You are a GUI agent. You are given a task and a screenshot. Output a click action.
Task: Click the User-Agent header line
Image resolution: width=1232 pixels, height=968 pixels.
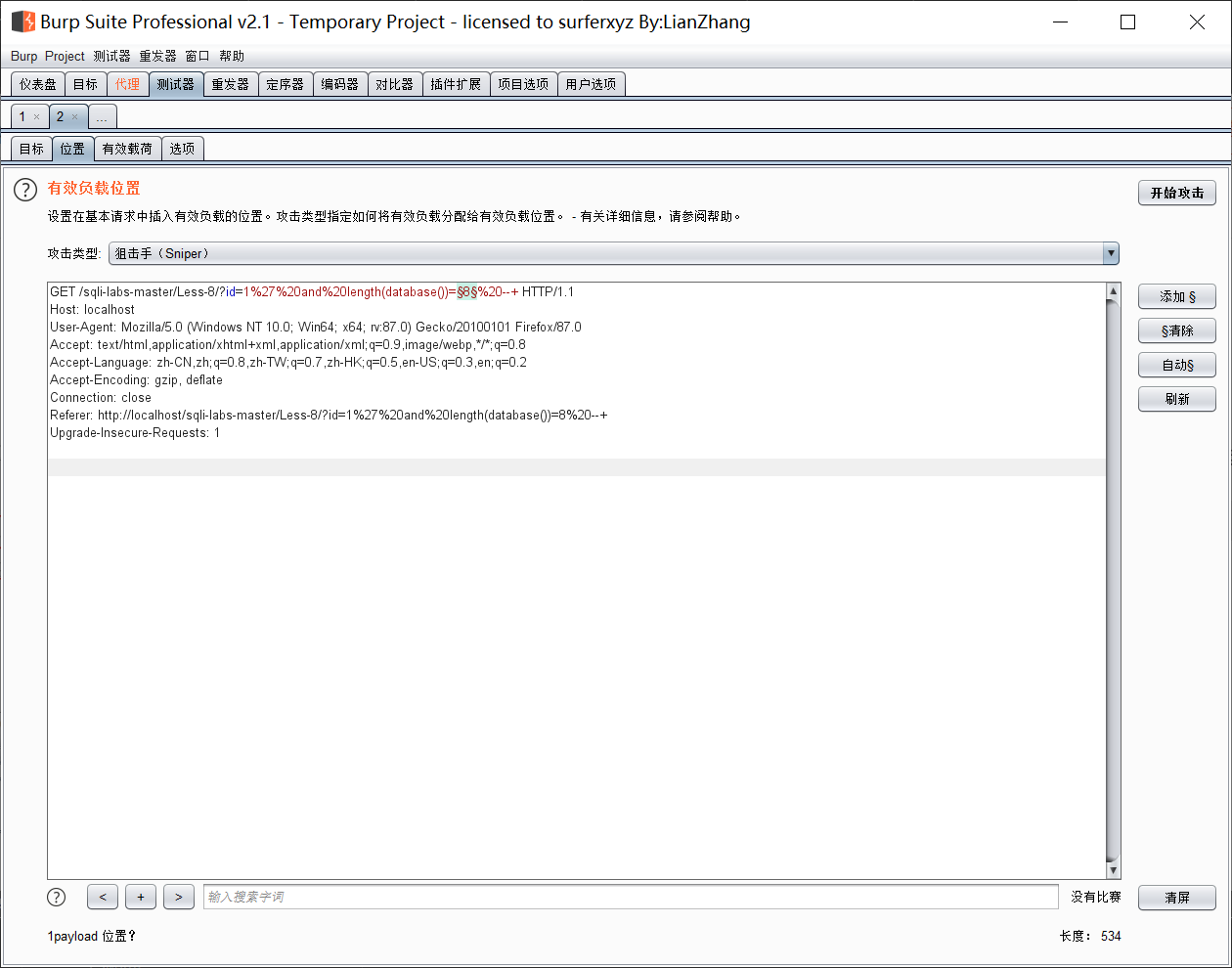[316, 327]
